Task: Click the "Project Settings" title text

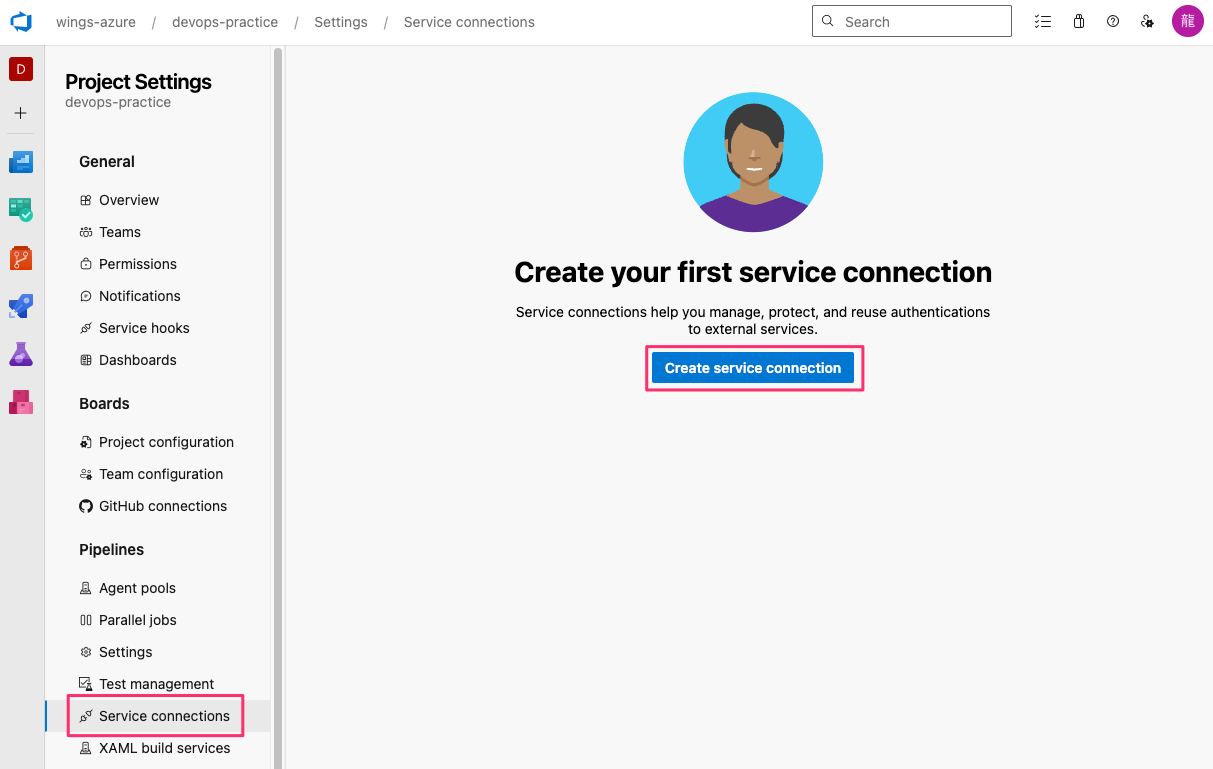Action: (x=138, y=82)
